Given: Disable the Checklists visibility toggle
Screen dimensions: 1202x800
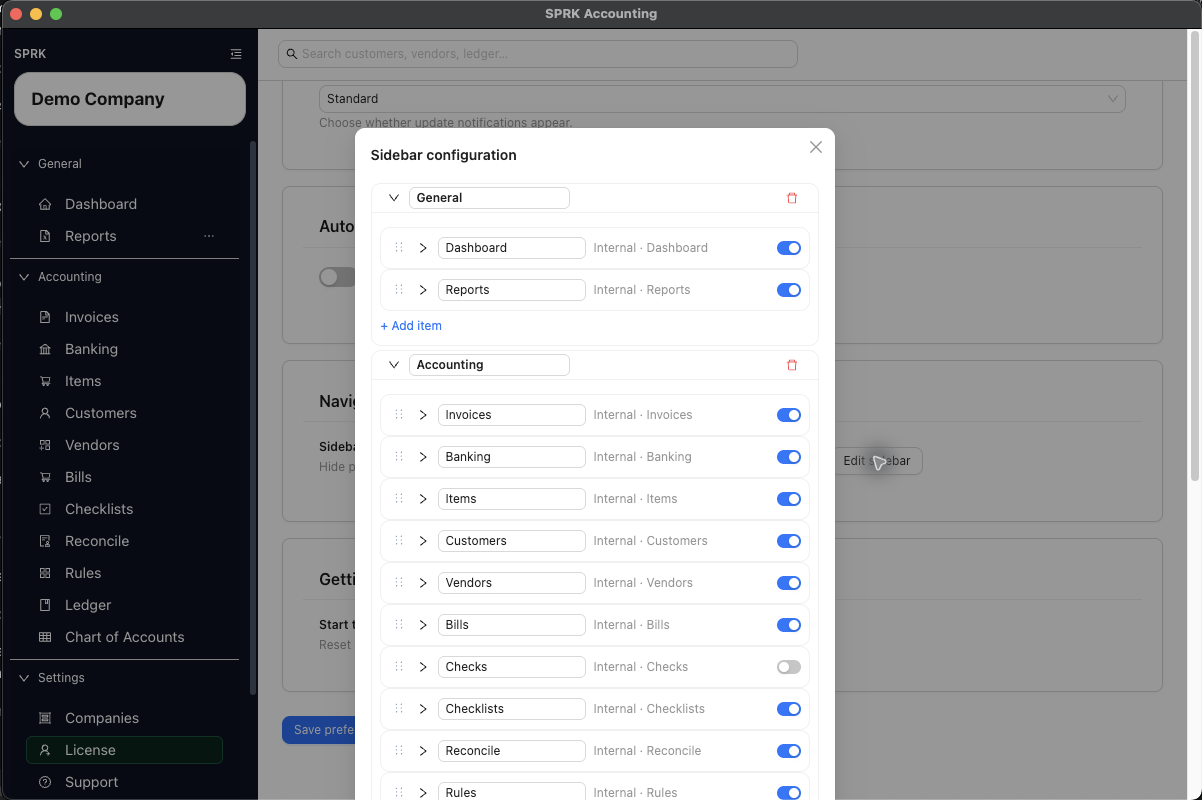Looking at the screenshot, I should click(789, 709).
